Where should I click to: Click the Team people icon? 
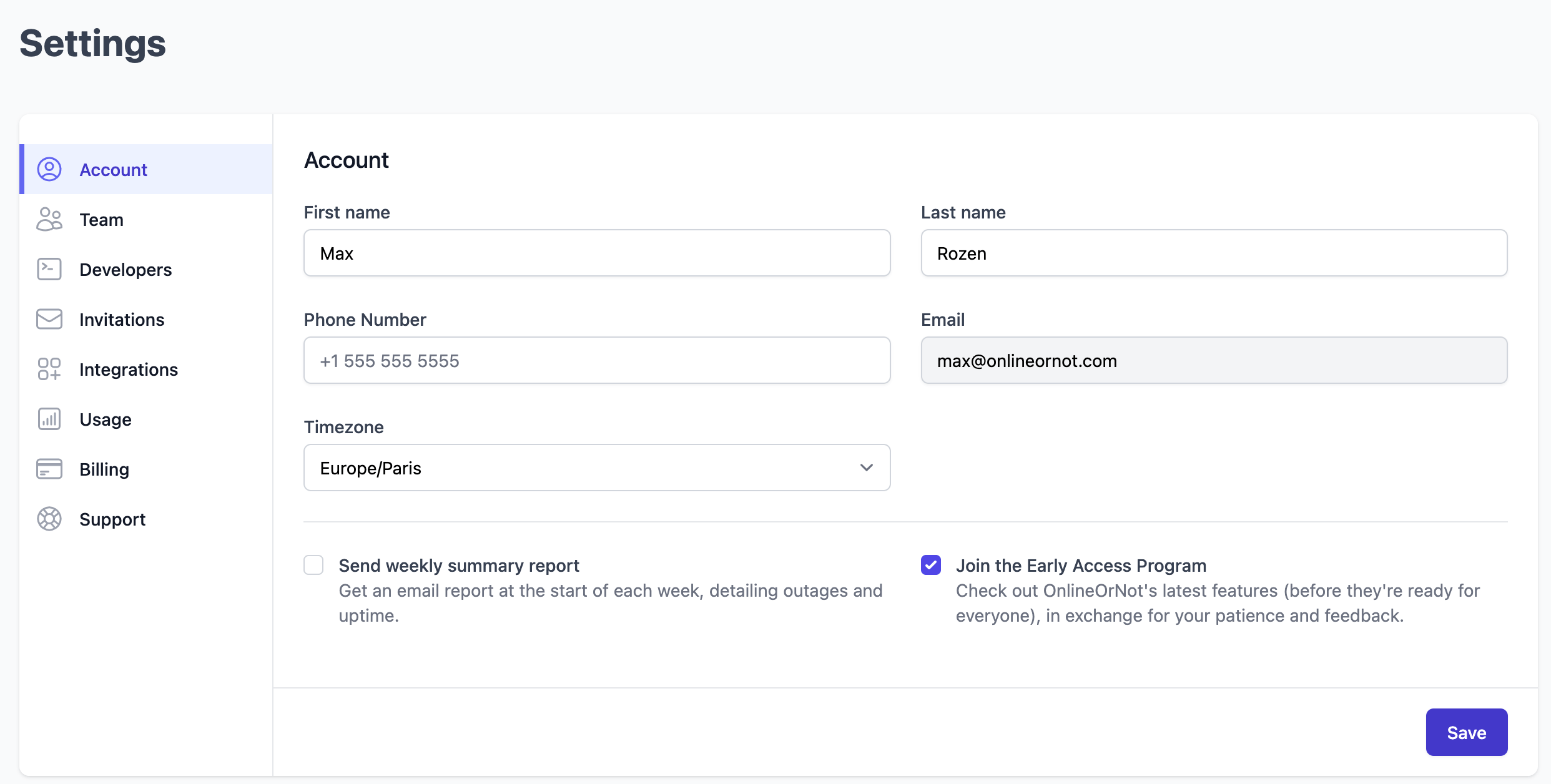[x=49, y=219]
